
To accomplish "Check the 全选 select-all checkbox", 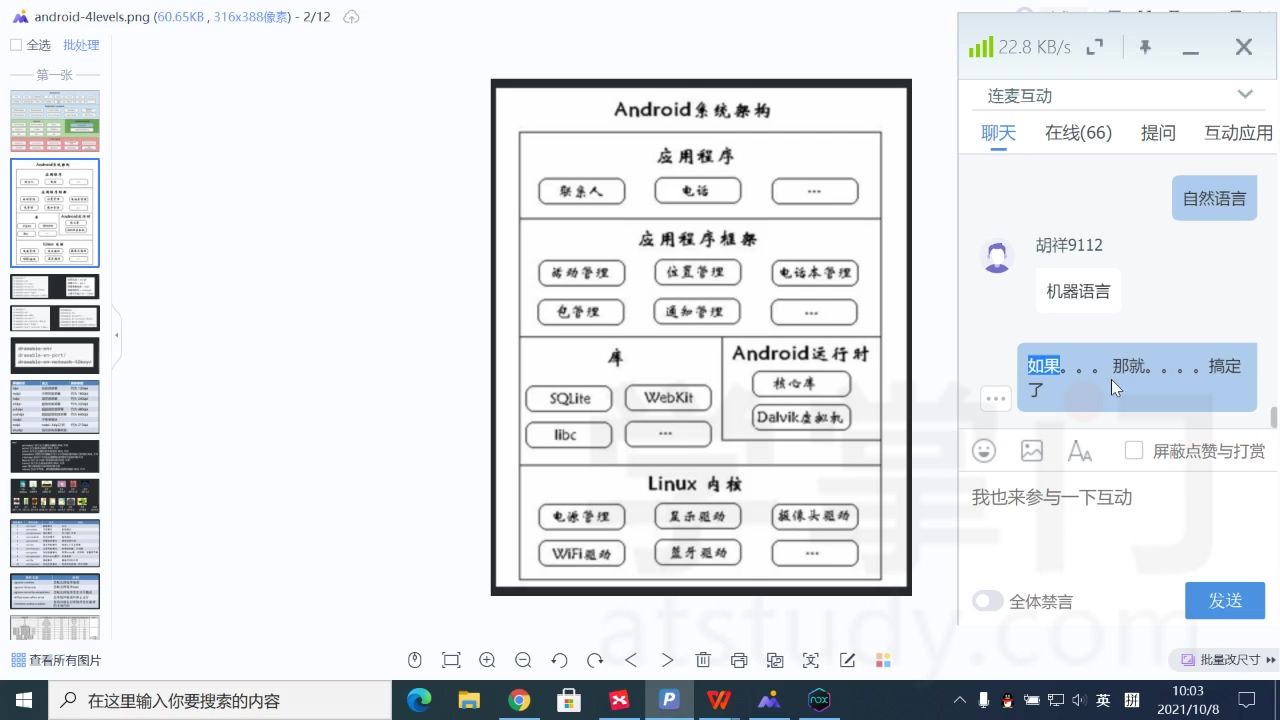I will 16,45.
